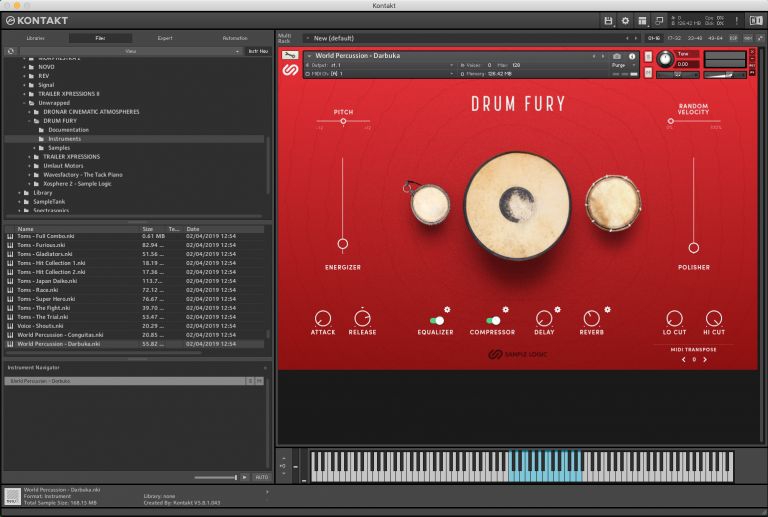Expand the SampleTank folder
Image resolution: width=768 pixels, height=517 pixels.
point(20,202)
